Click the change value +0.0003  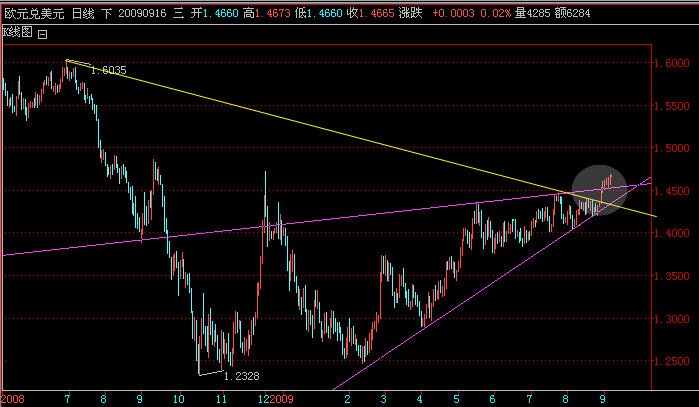pos(453,13)
